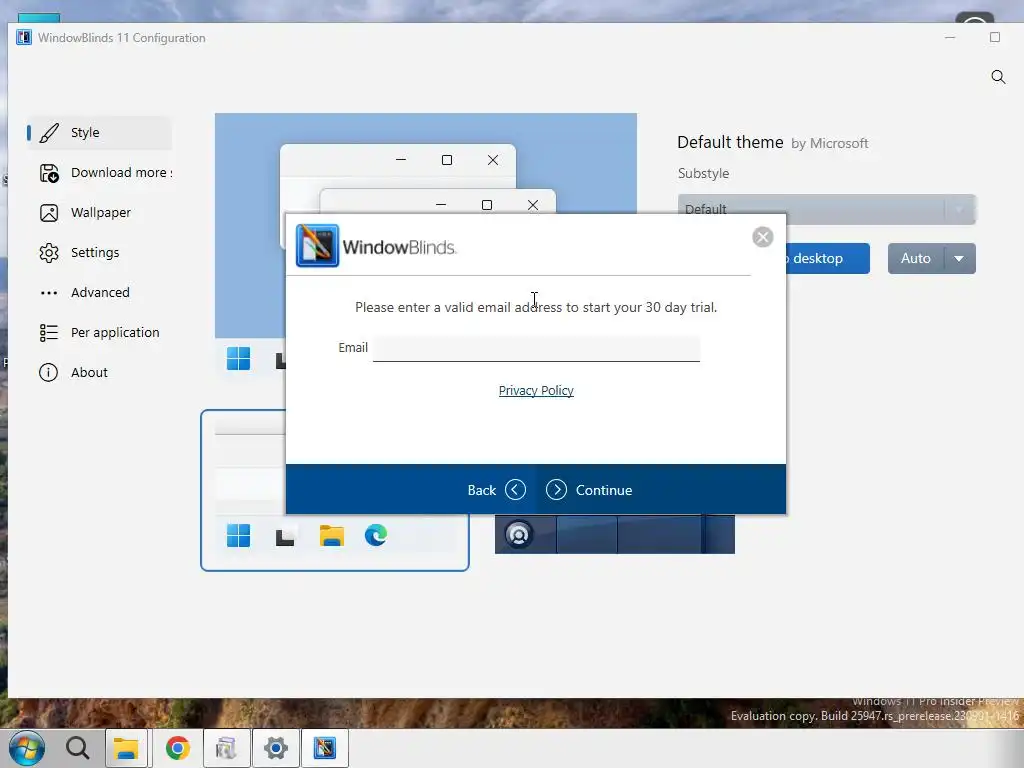The height and width of the screenshot is (768, 1024).
Task: Click the taskbar icon right of Chrome
Action: [x=226, y=748]
